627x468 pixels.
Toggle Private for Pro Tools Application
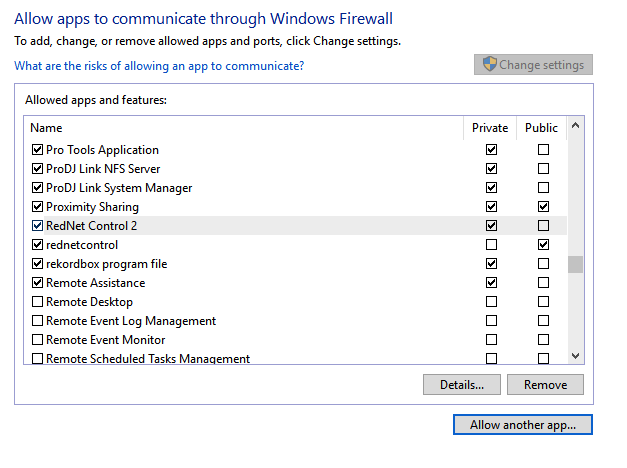(x=491, y=150)
